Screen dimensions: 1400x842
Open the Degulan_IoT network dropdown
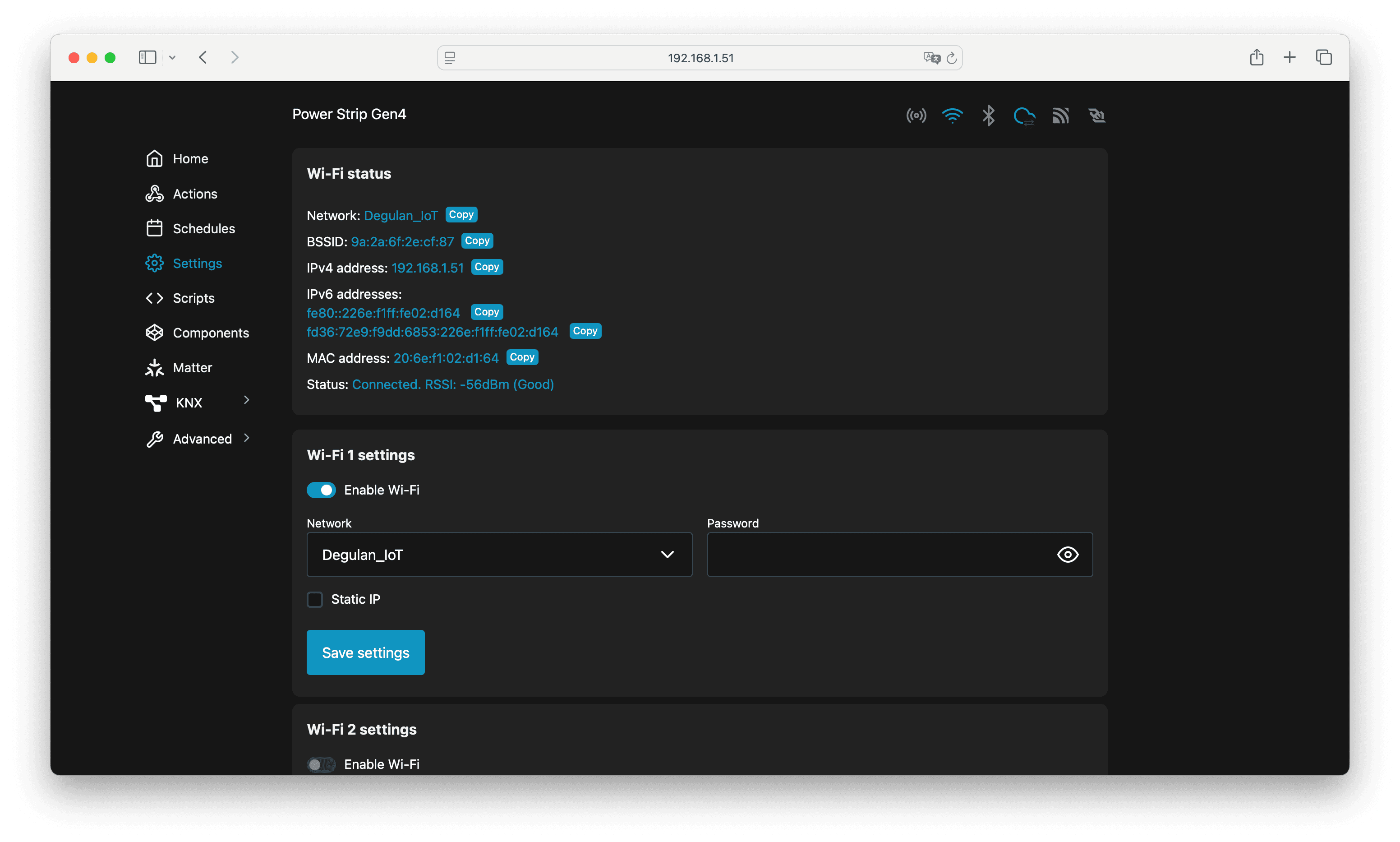(x=499, y=554)
